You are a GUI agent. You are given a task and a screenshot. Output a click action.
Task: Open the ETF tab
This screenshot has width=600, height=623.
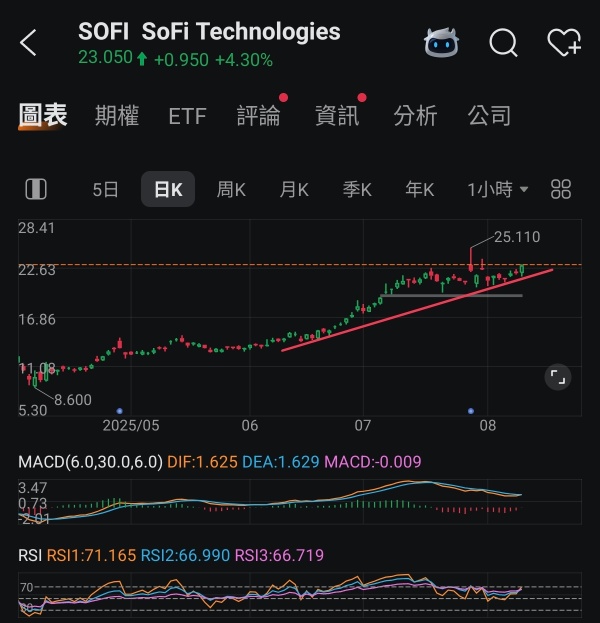tap(187, 116)
